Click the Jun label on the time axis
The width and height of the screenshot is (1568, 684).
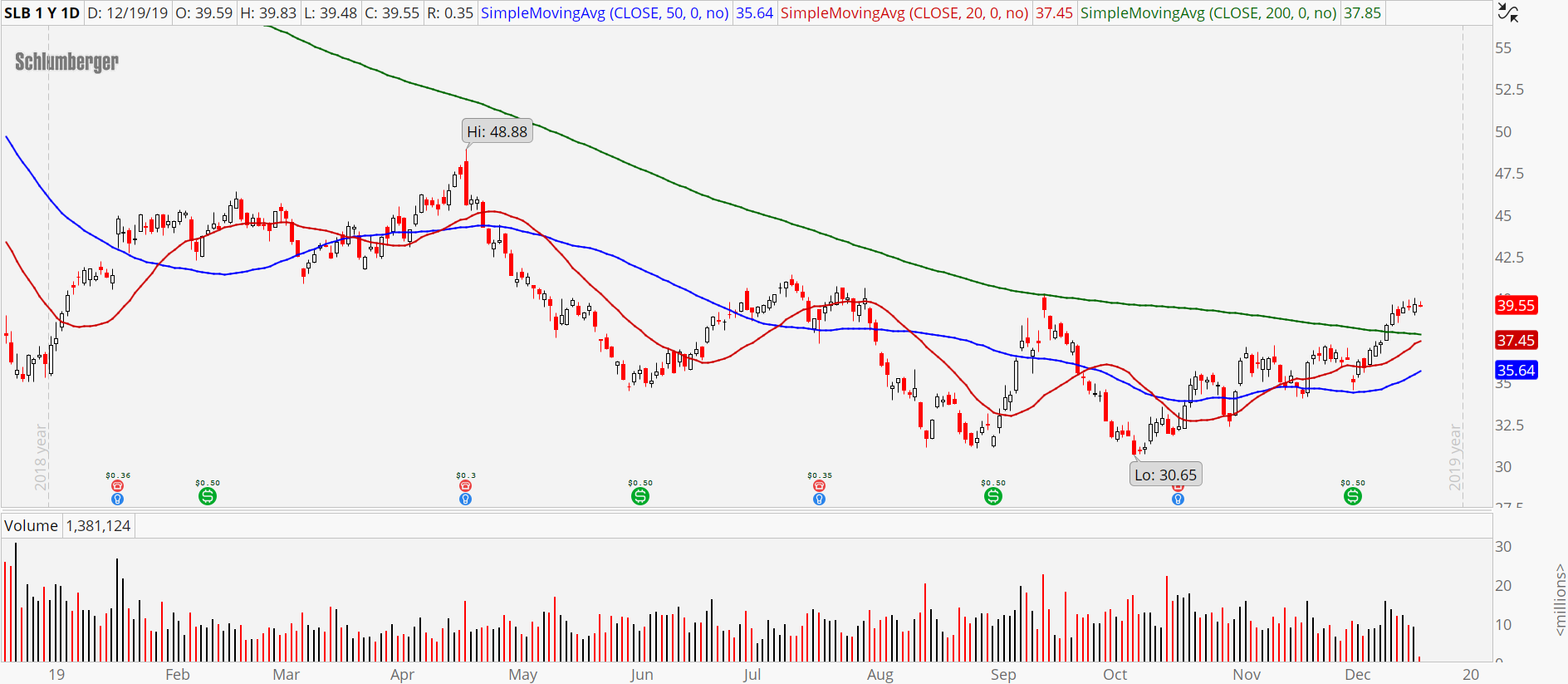(x=642, y=675)
